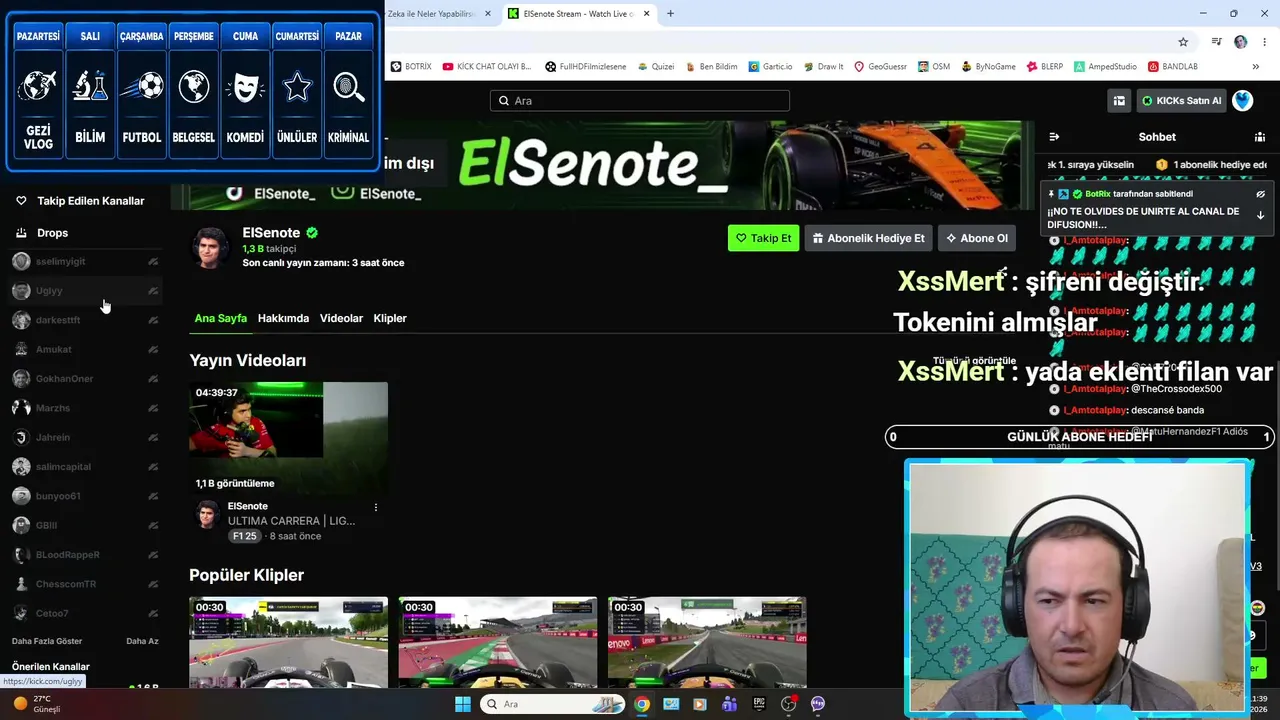This screenshot has width=1280, height=720.
Task: Hide the pinned BotRix chat message
Action: click(1260, 194)
